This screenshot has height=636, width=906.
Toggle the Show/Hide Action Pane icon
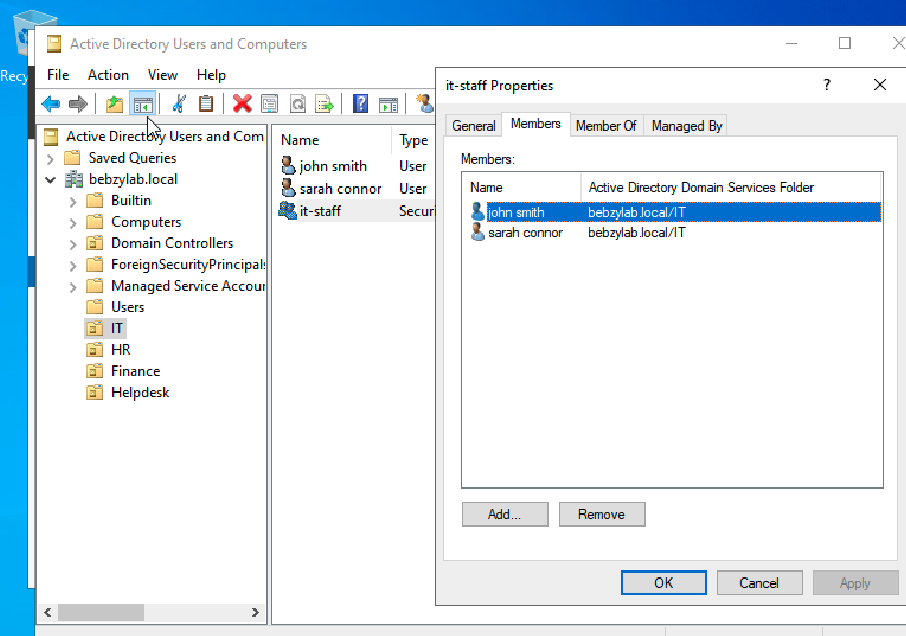388,105
